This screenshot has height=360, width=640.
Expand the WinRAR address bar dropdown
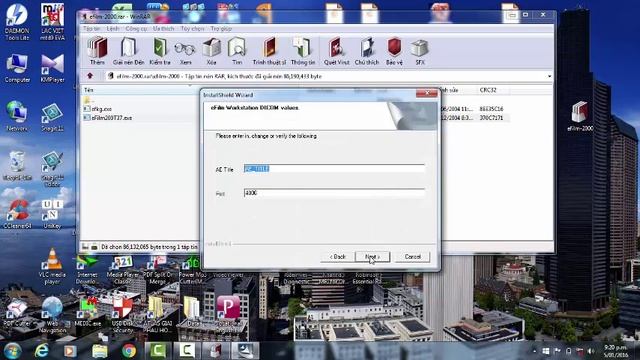click(549, 76)
